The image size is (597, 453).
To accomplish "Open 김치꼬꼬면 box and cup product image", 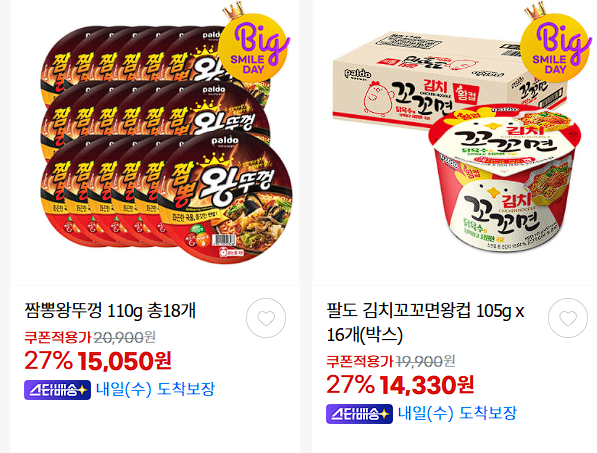I will click(x=455, y=143).
